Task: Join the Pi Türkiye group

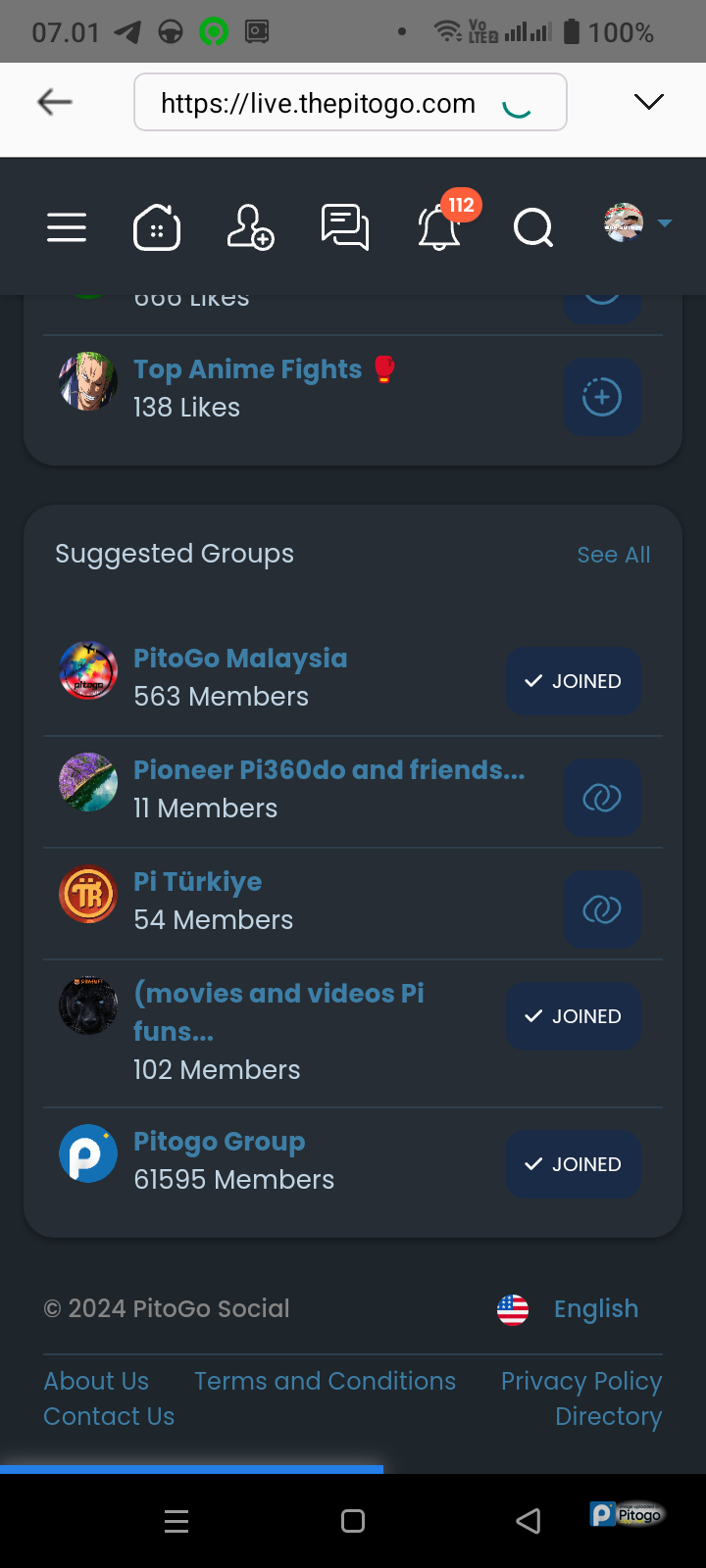Action: (x=602, y=910)
